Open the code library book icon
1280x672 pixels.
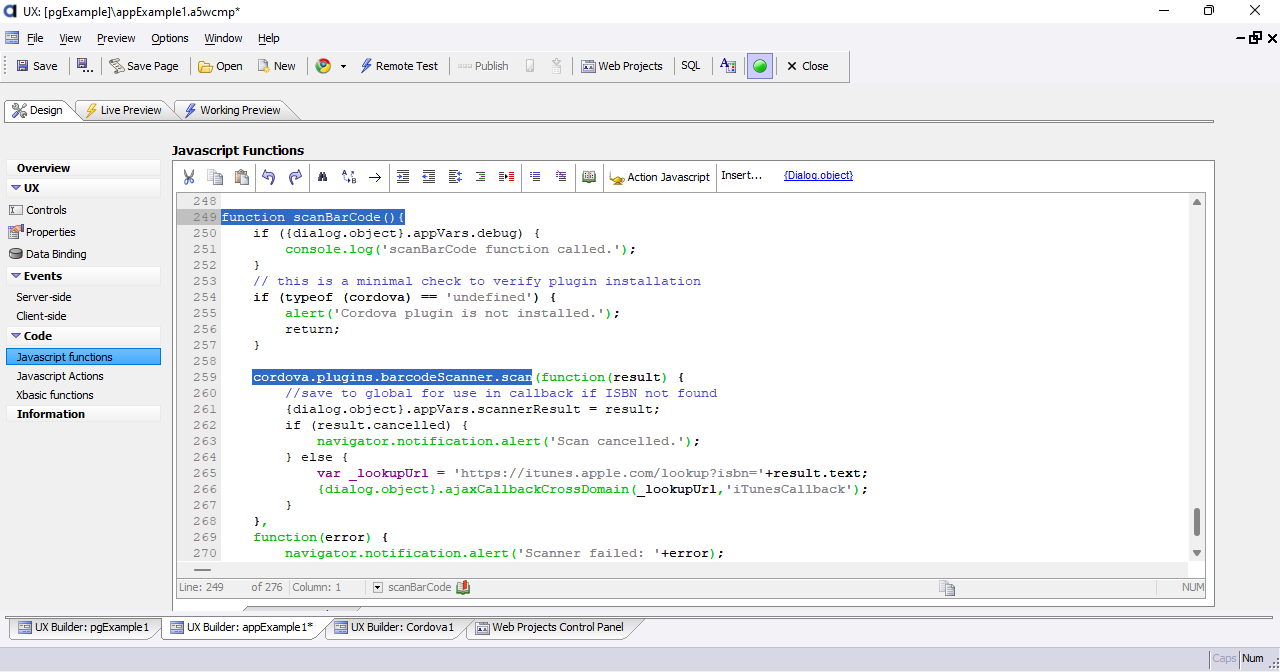pos(589,177)
